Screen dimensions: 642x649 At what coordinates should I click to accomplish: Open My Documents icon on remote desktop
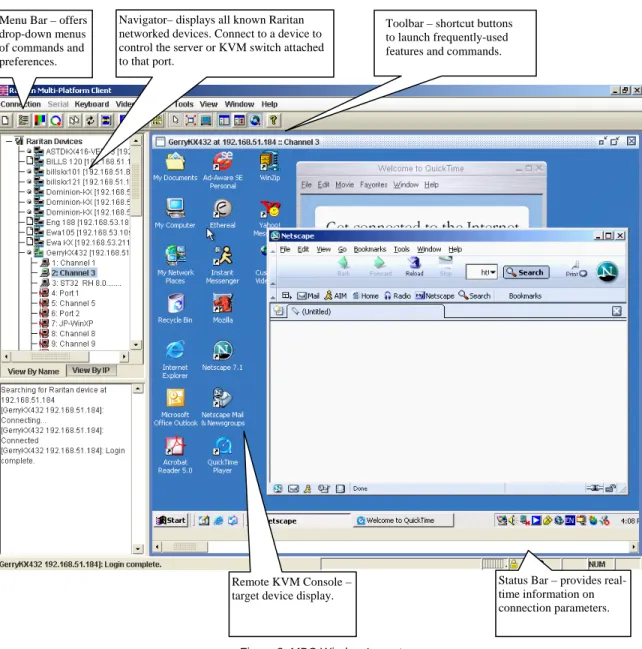tap(175, 166)
